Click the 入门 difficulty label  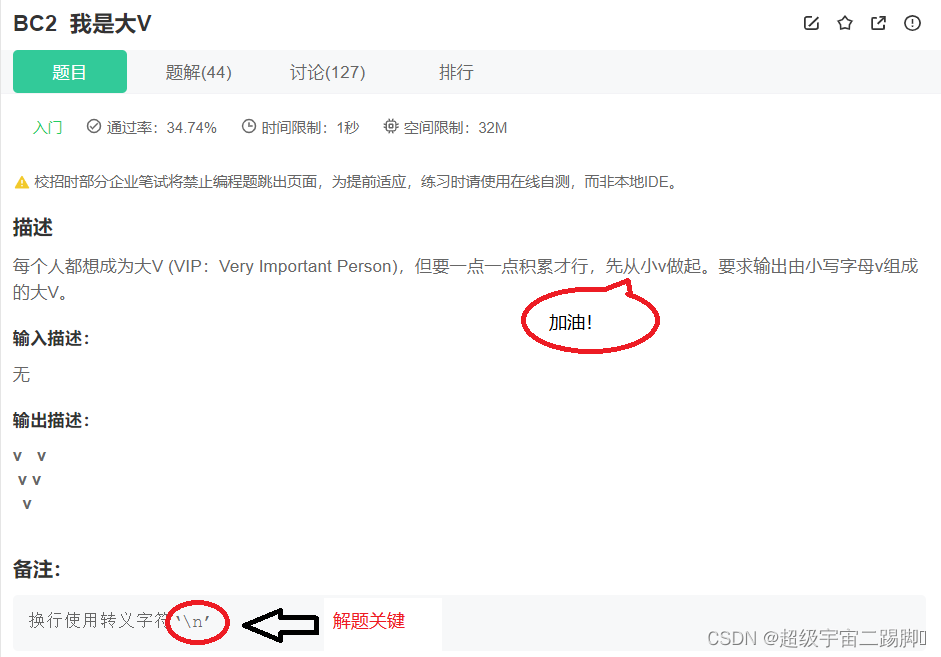47,128
